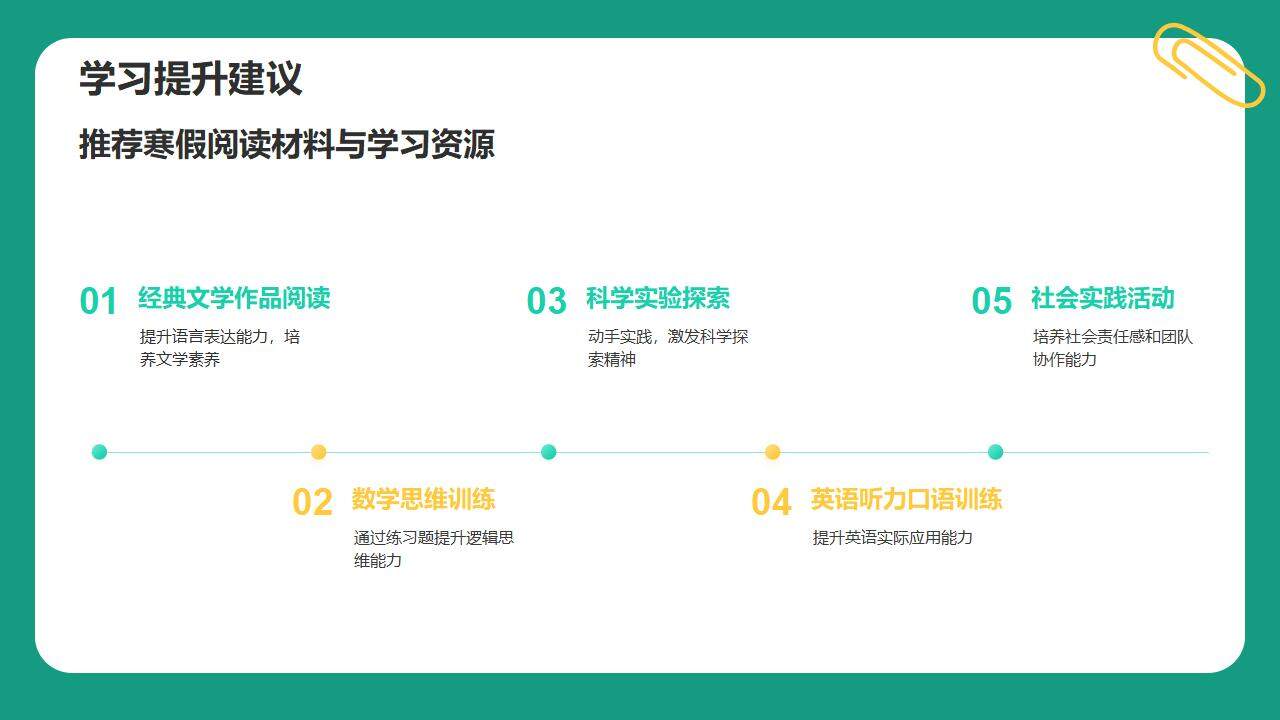
Task: Click heading 科学实验探索
Action: 658,298
